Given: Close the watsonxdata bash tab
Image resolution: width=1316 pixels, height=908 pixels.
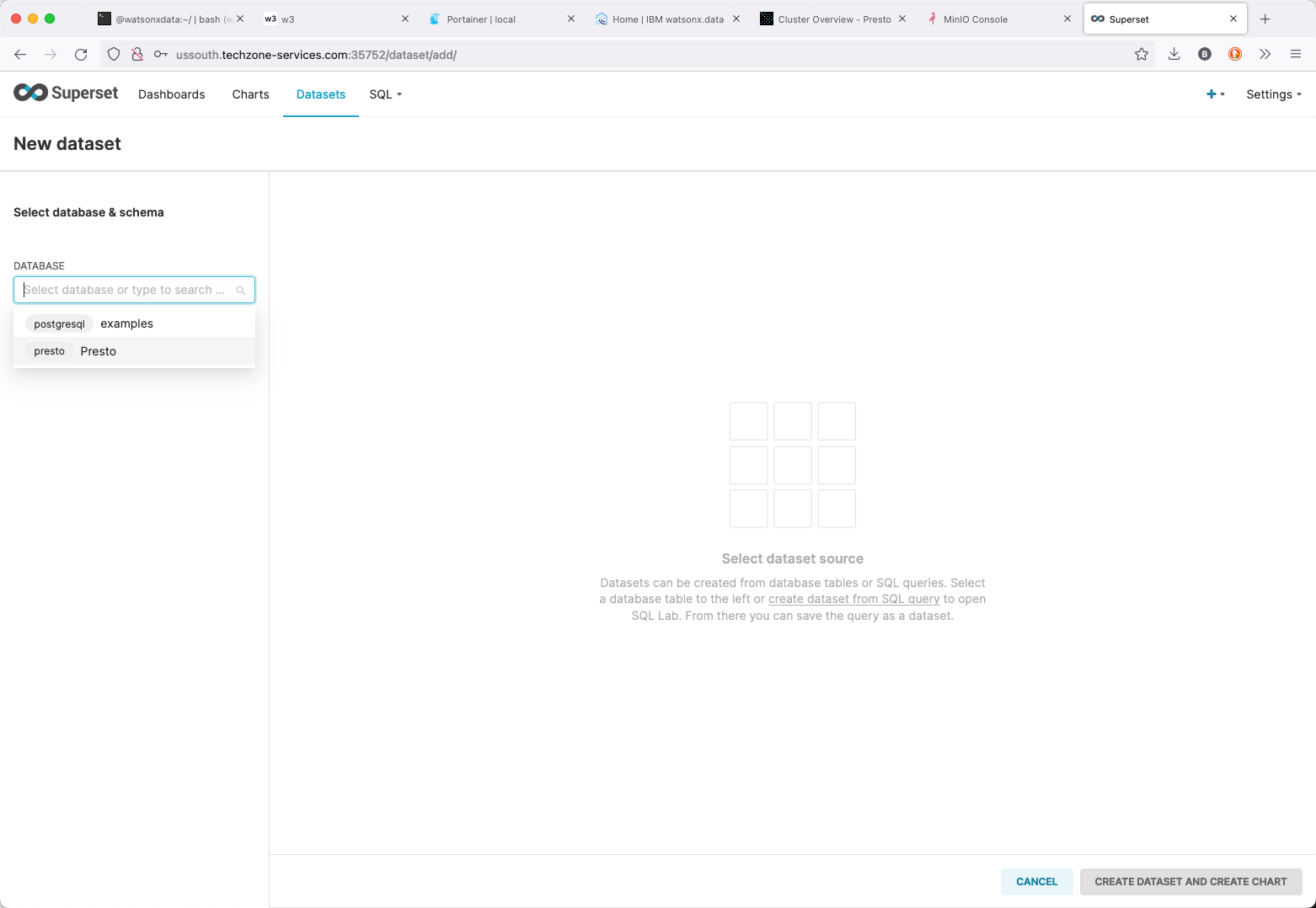Looking at the screenshot, I should (x=240, y=19).
